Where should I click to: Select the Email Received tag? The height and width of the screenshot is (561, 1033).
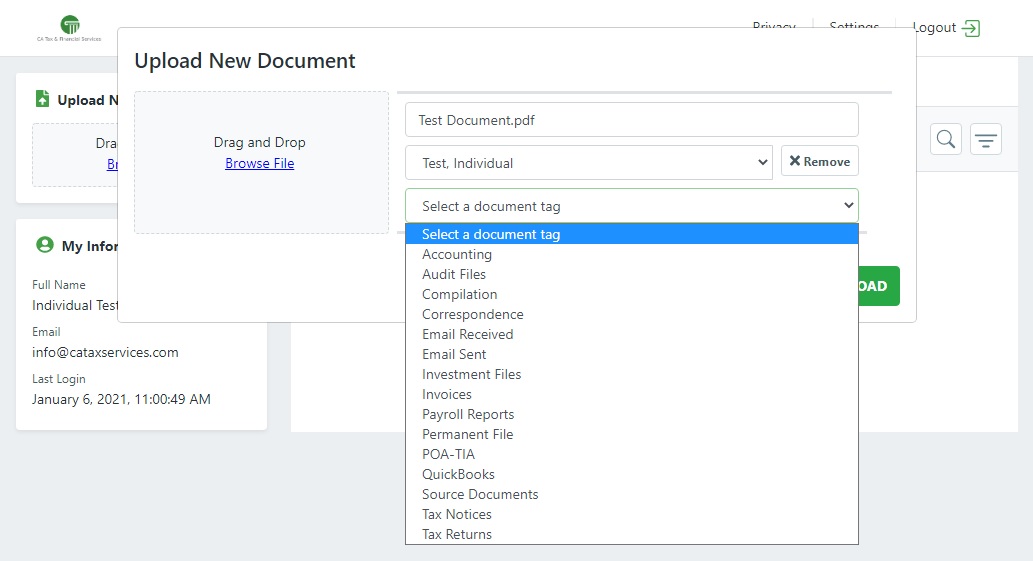coord(632,334)
